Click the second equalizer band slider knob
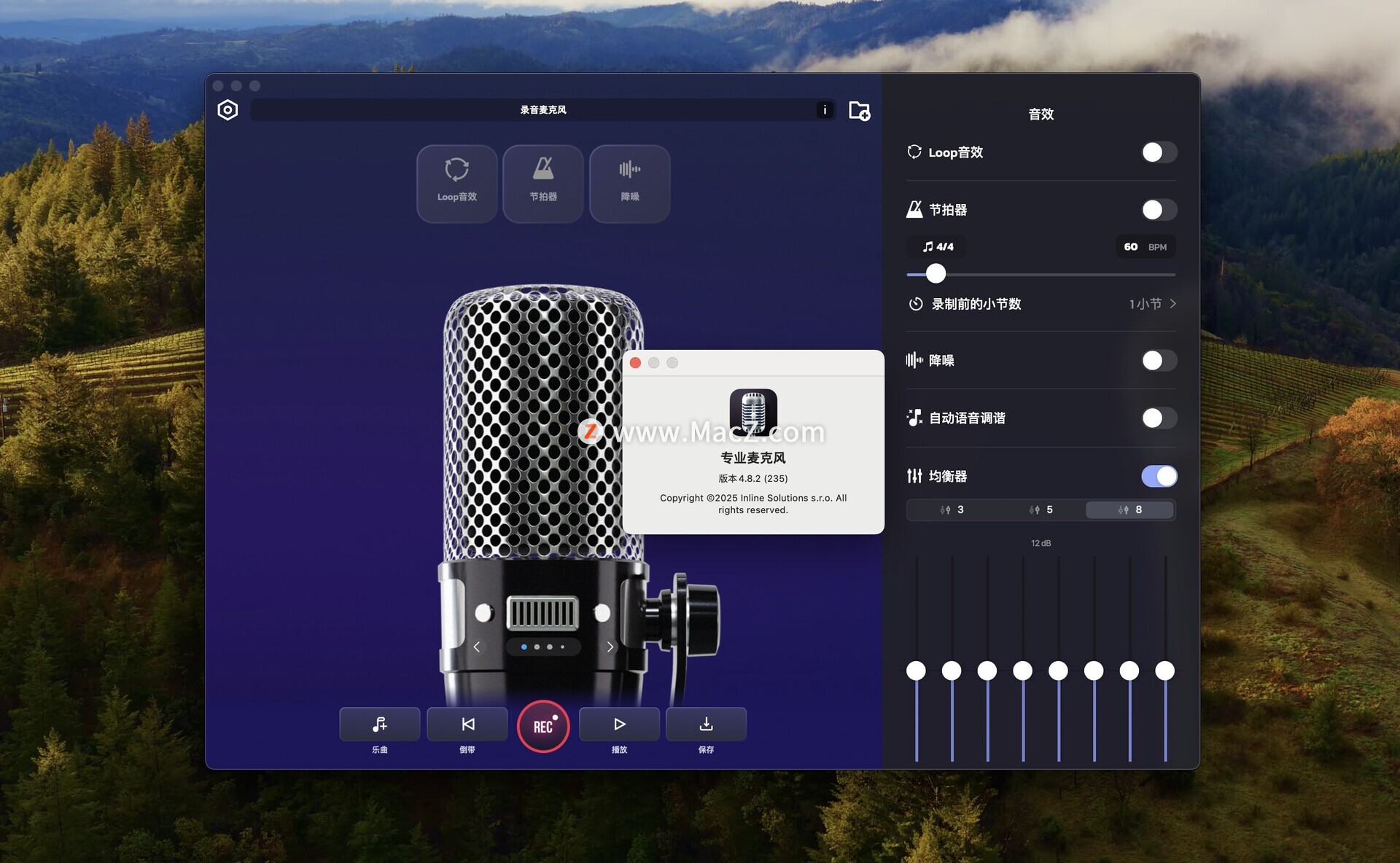The width and height of the screenshot is (1400, 863). click(x=952, y=671)
